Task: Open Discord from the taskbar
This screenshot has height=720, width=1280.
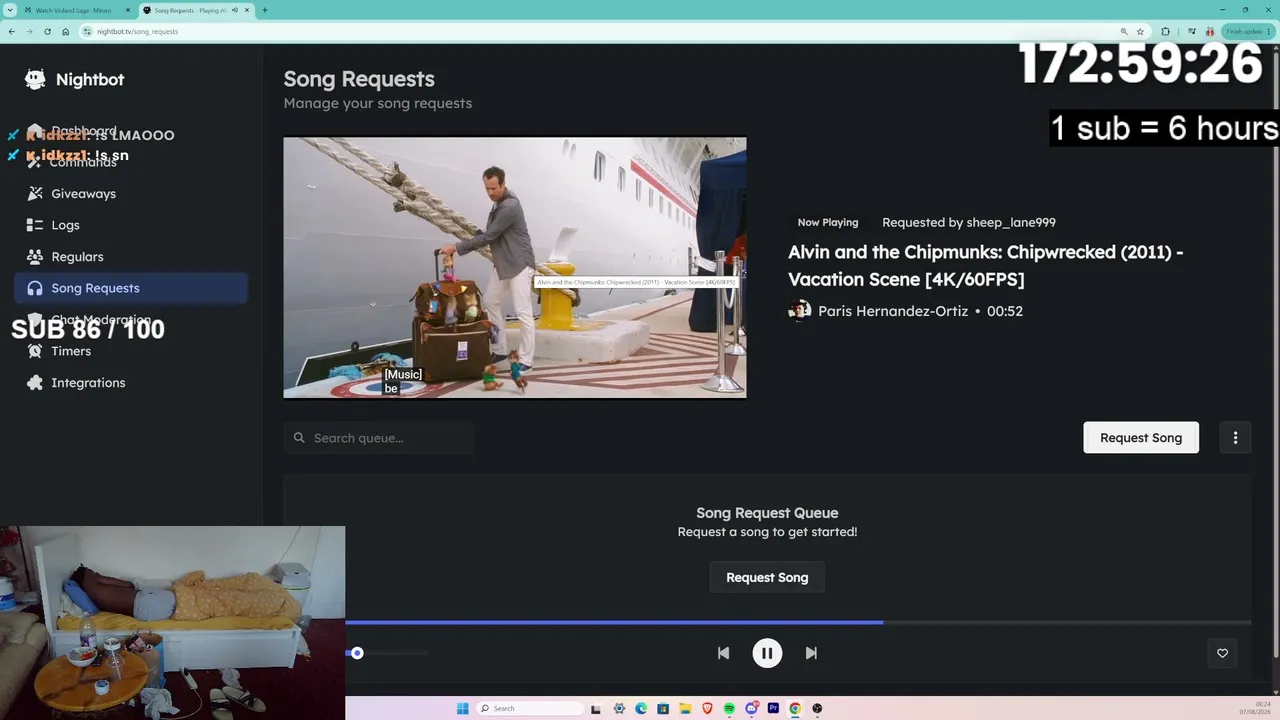Action: (x=751, y=709)
